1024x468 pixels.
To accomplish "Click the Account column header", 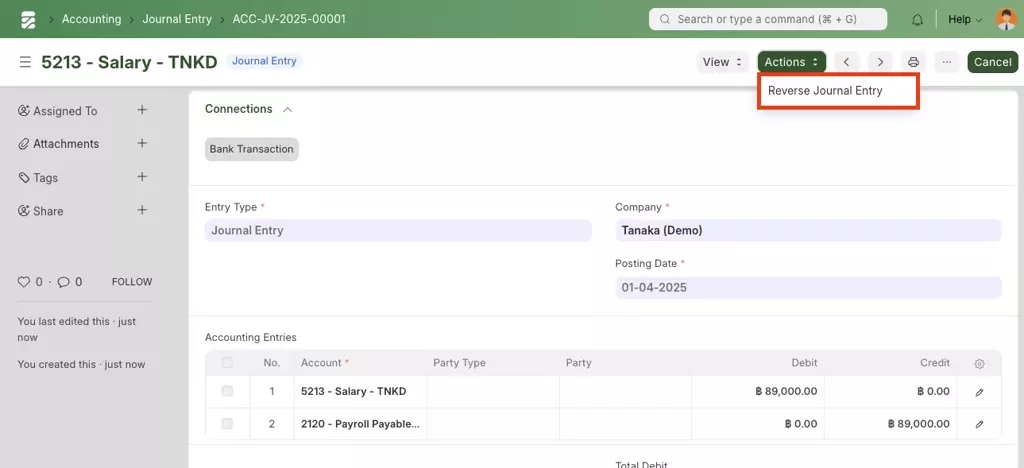I will [325, 363].
